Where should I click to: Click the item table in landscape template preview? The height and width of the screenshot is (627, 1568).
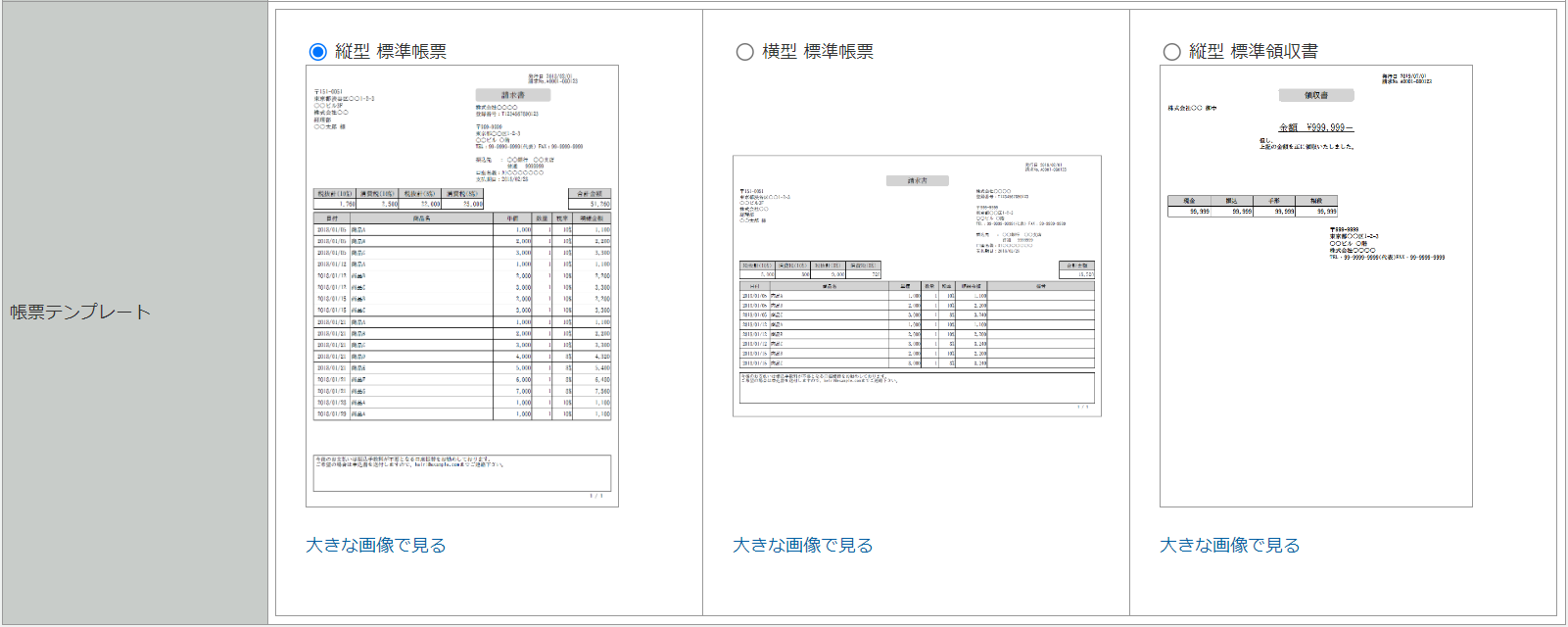917,325
